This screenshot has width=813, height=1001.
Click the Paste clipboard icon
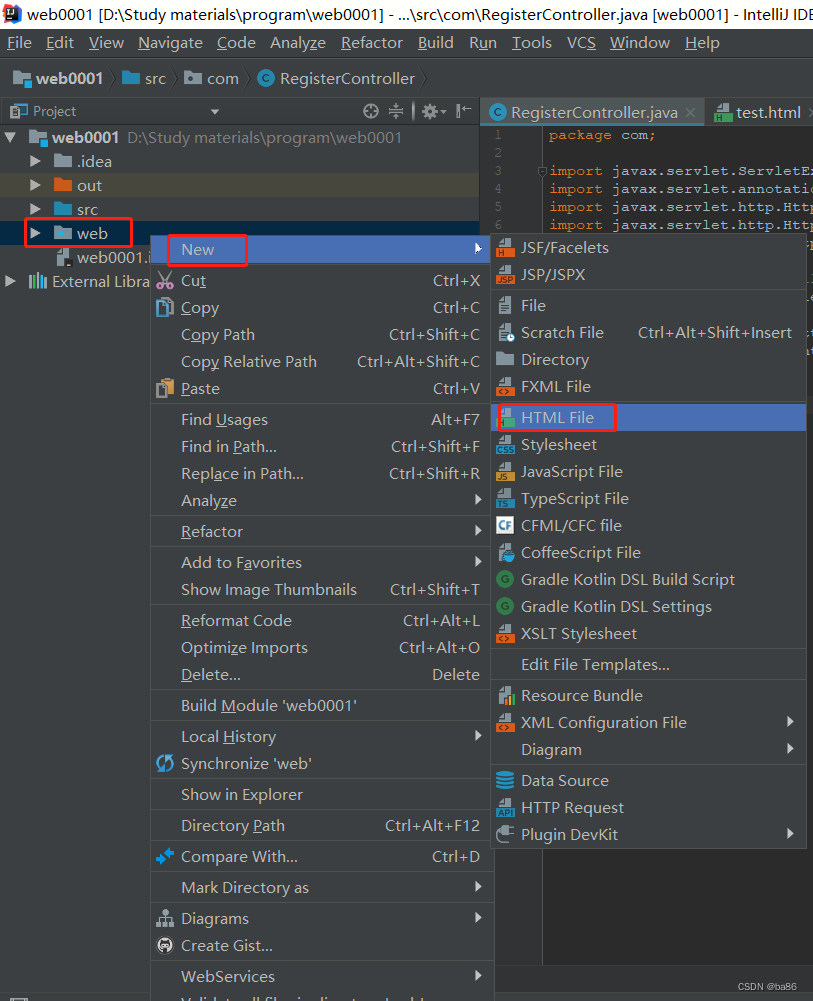point(165,388)
